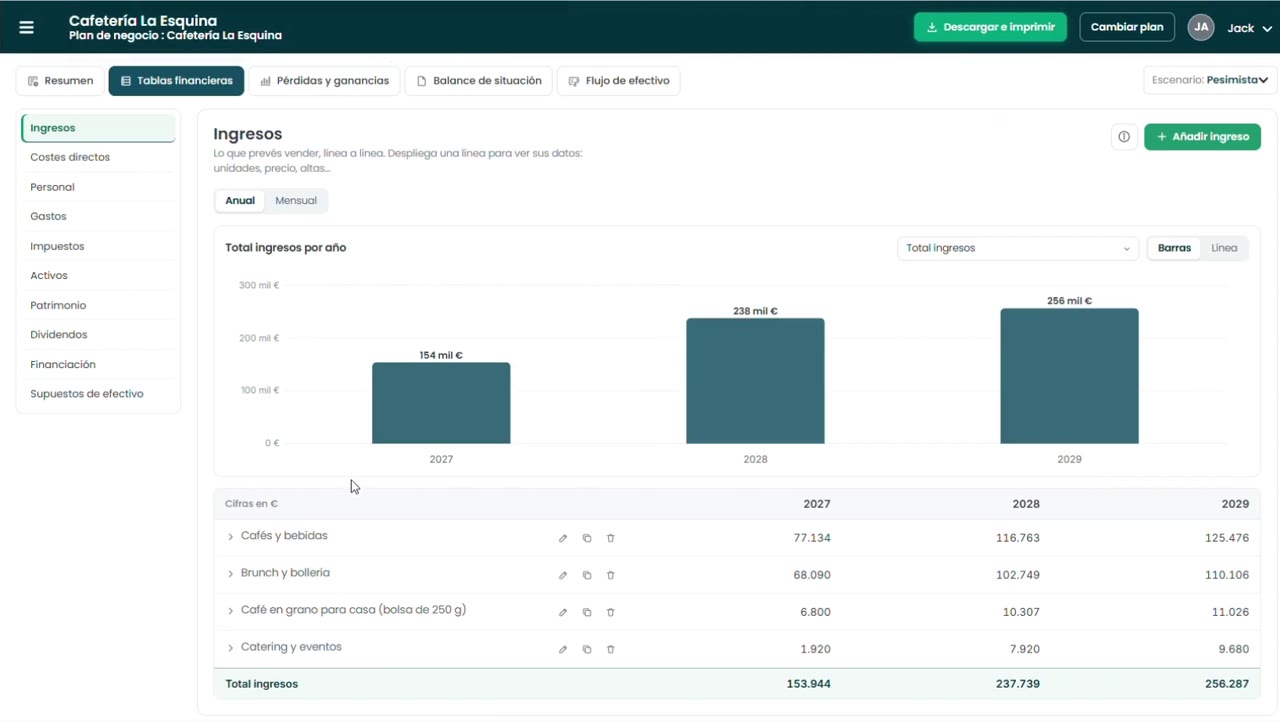Open Personal in the sidebar
Image resolution: width=1280 pixels, height=722 pixels.
tap(98, 187)
